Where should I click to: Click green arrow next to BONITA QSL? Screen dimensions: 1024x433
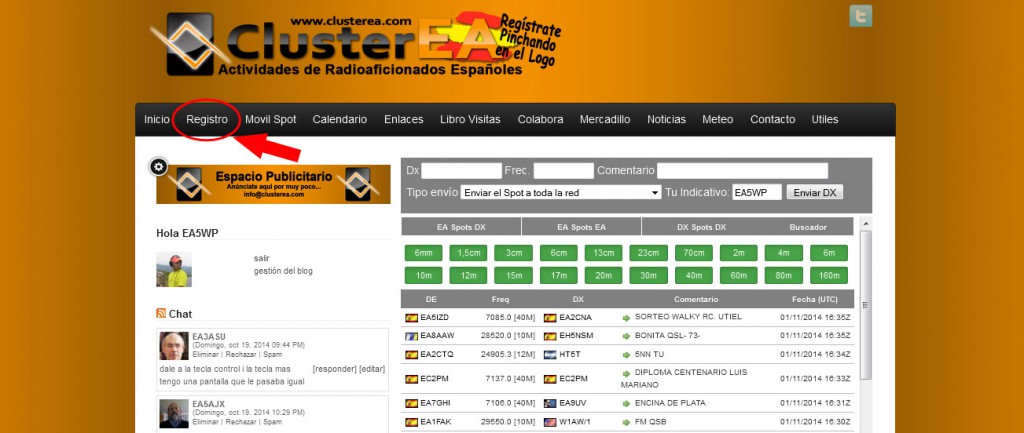(x=626, y=336)
